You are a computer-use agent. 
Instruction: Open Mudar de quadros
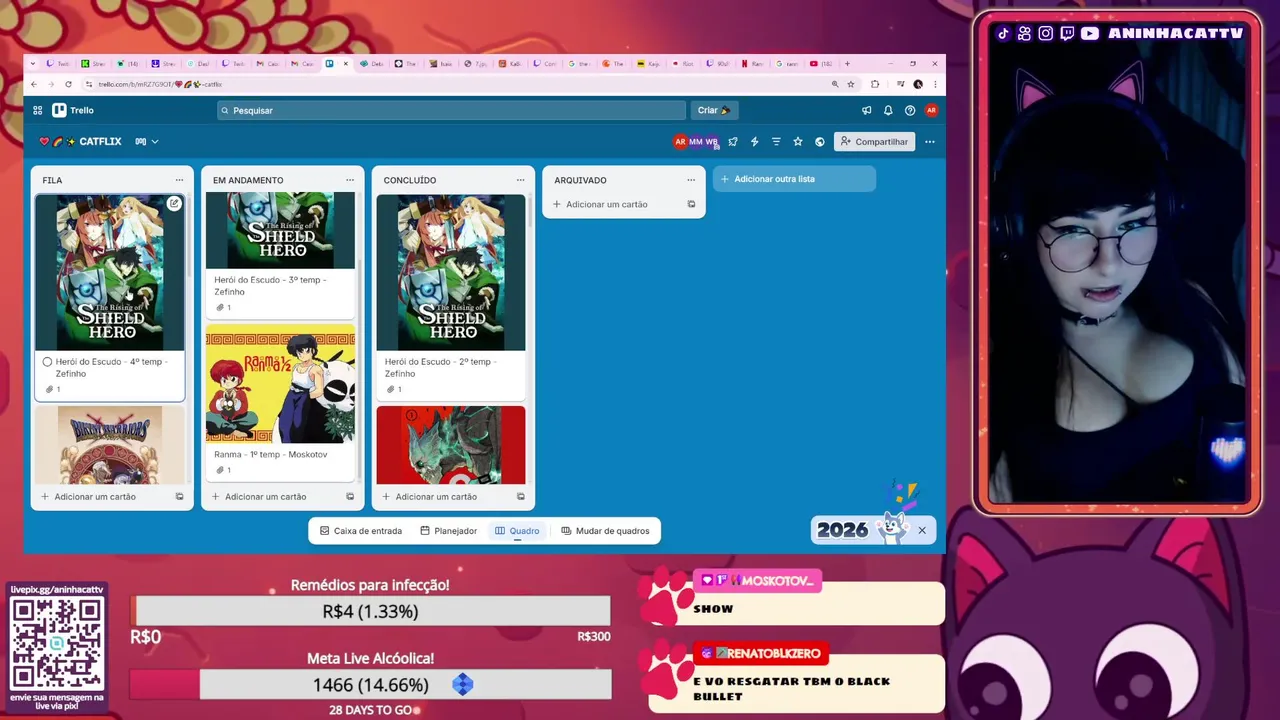click(606, 531)
